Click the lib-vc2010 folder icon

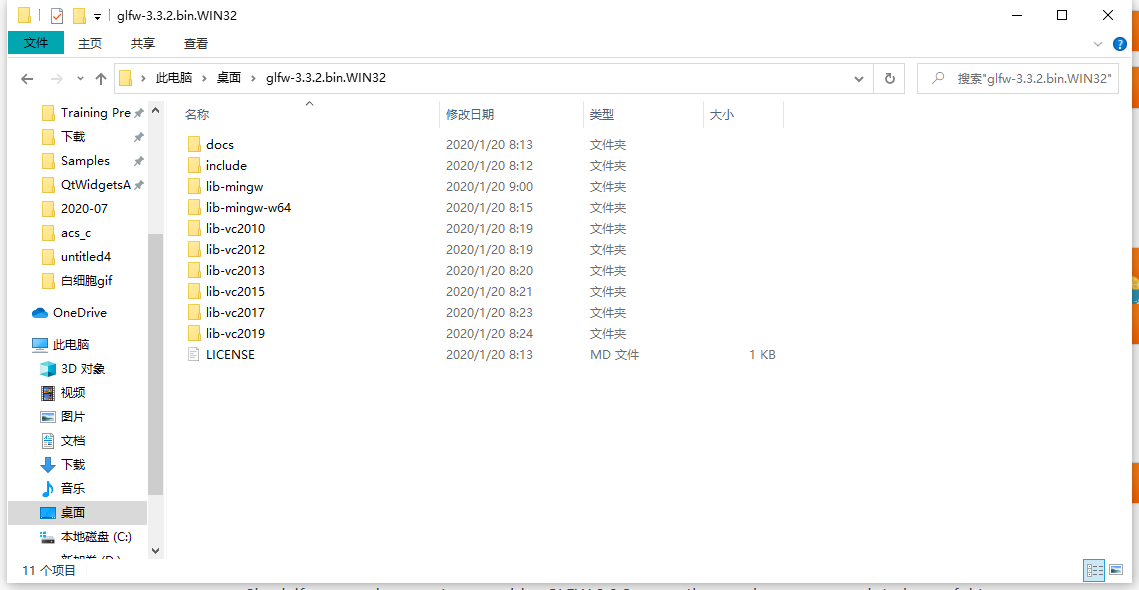pos(193,229)
